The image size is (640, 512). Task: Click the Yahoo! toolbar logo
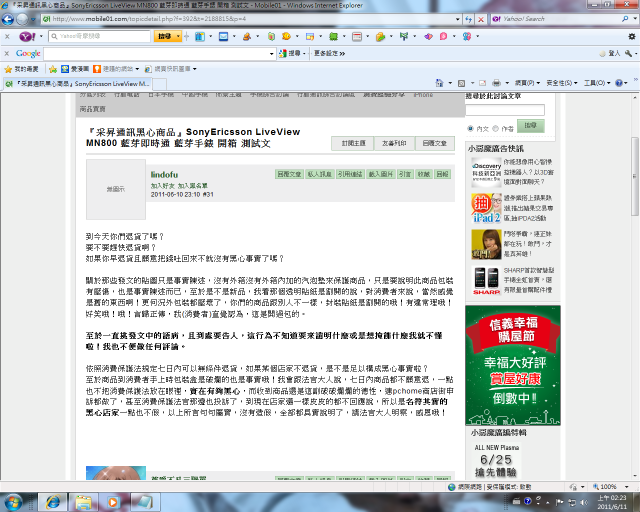click(27, 36)
